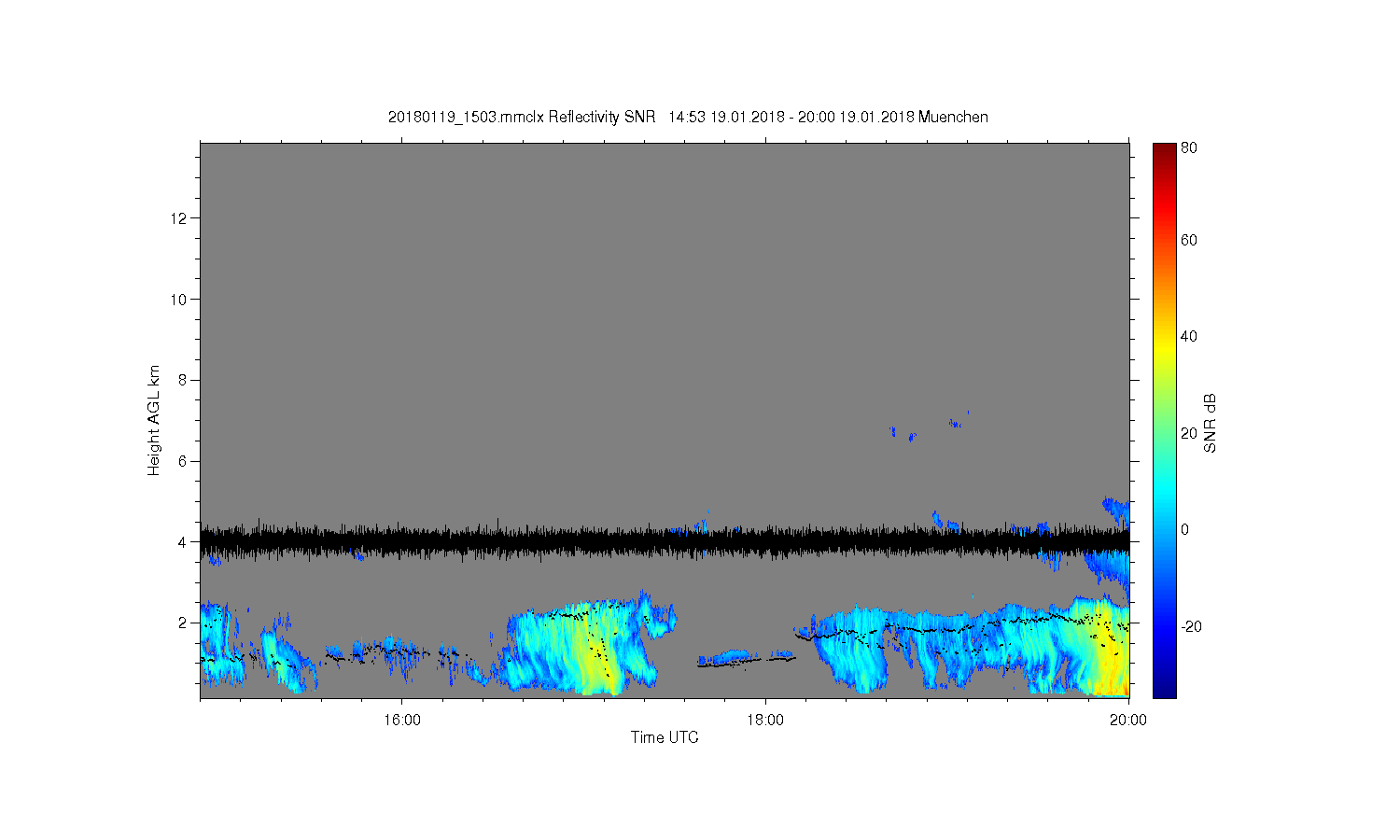Click the plot title '20180119_1503.mmclx Reflectivity SNR'
Viewport: 1400px width, 840px height.
coord(522,118)
